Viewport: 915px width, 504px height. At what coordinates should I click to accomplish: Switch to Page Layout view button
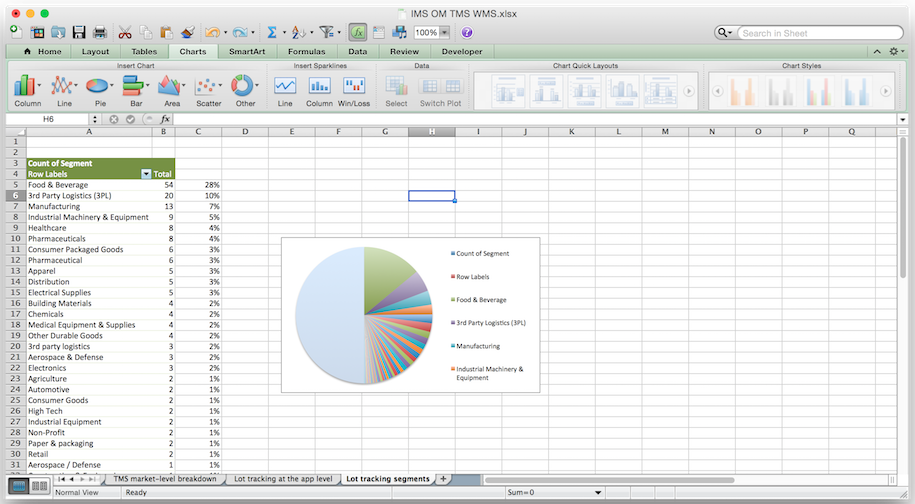pos(39,486)
